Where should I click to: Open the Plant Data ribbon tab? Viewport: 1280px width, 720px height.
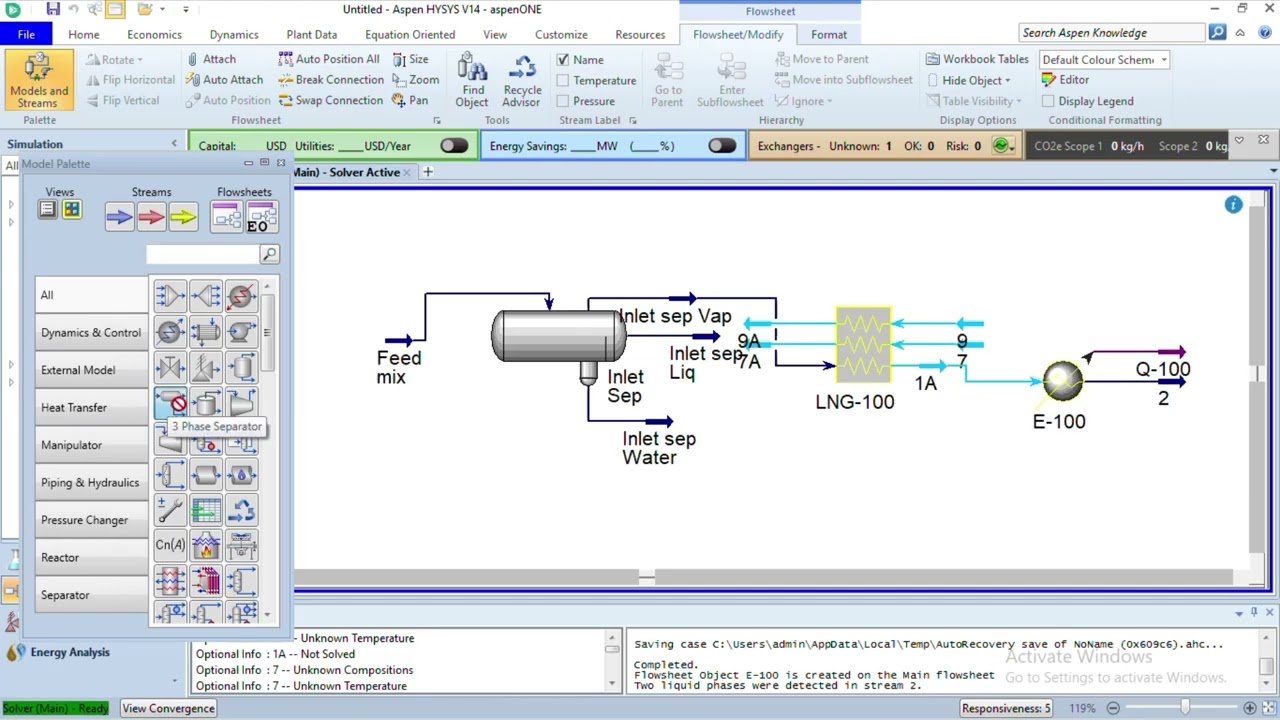coord(312,34)
